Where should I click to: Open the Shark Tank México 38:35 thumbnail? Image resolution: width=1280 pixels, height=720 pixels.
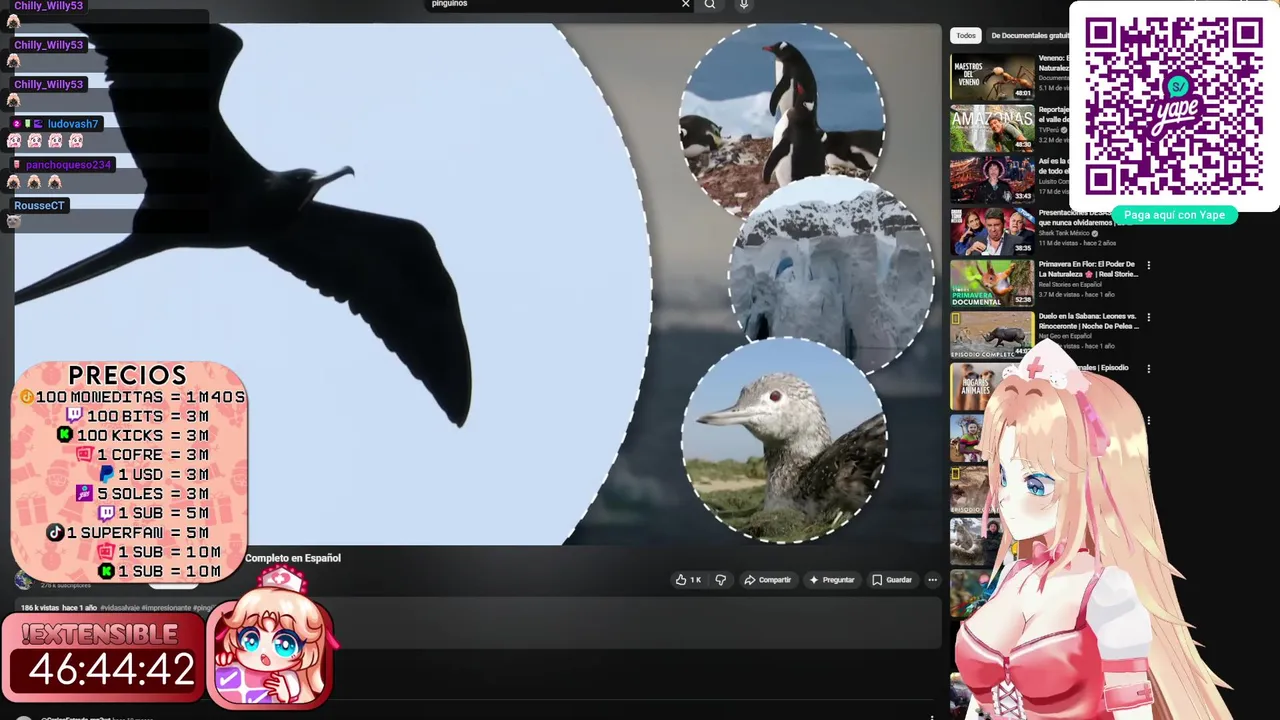[992, 231]
